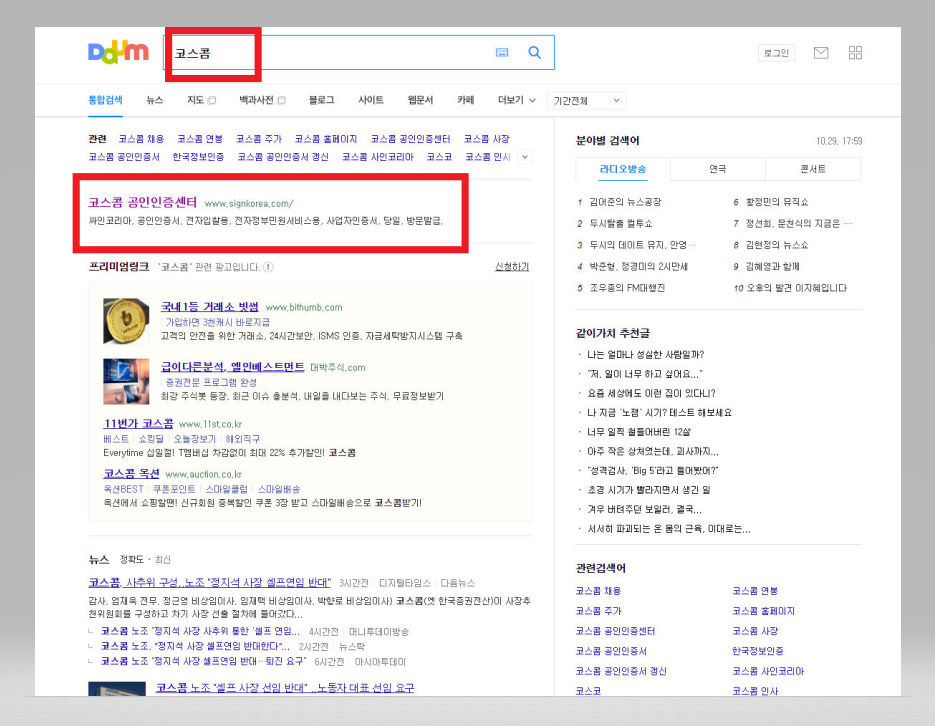Click ranking item 두시탈출 컬투쇼

tap(620, 223)
